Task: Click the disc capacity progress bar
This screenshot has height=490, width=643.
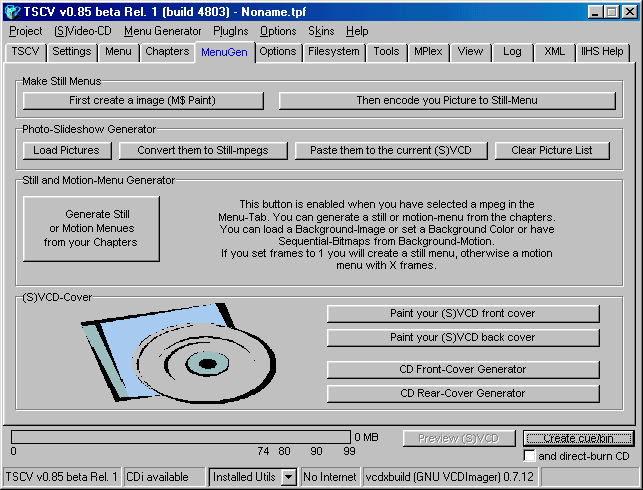Action: click(x=181, y=437)
